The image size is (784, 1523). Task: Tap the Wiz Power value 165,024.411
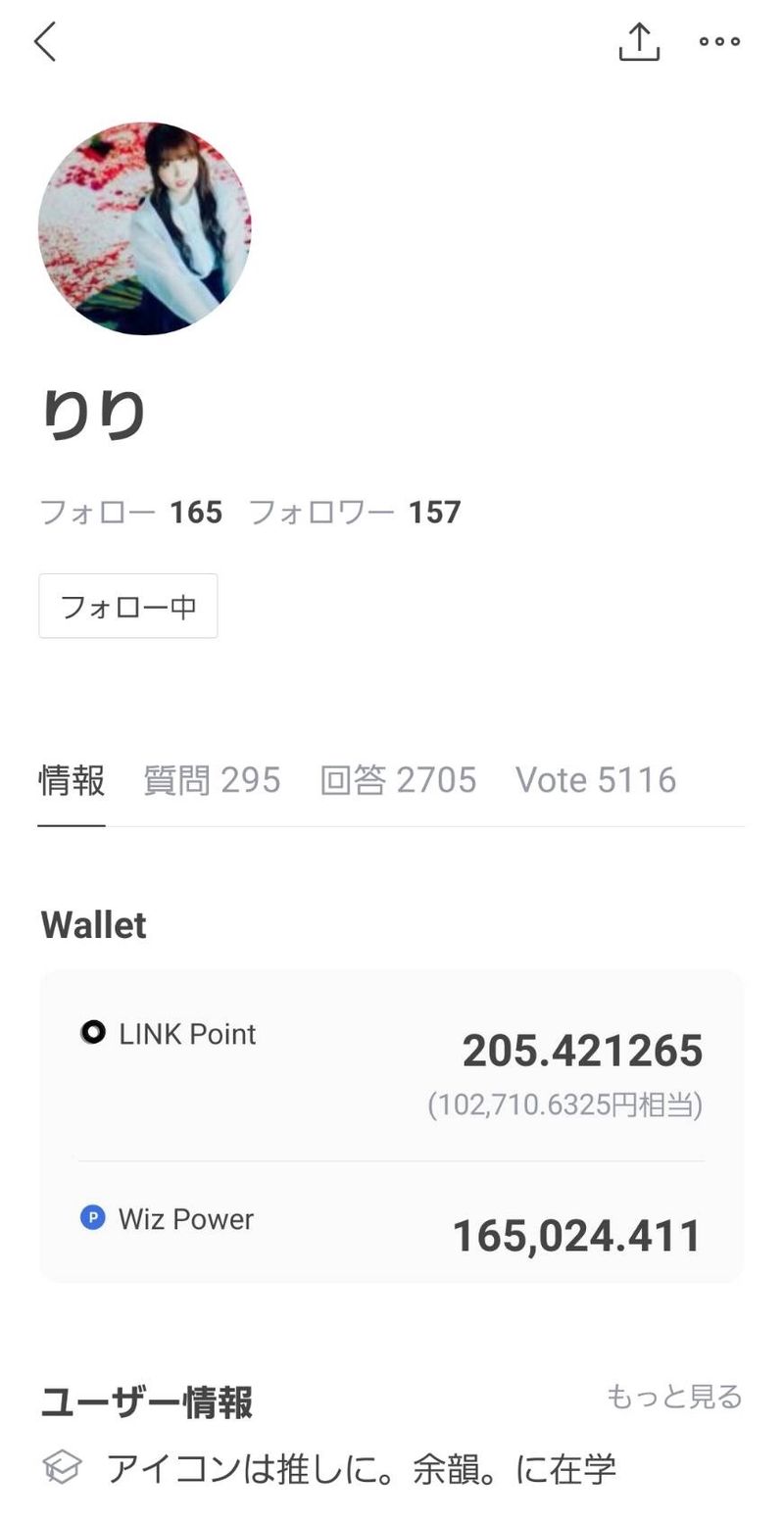pos(576,1236)
